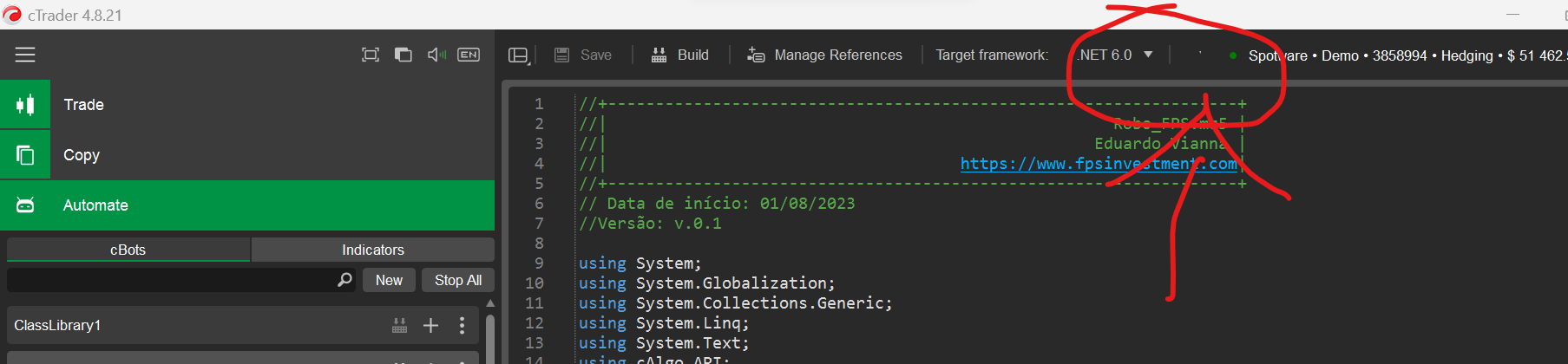Build the cBot project
The height and width of the screenshot is (364, 1568).
680,55
